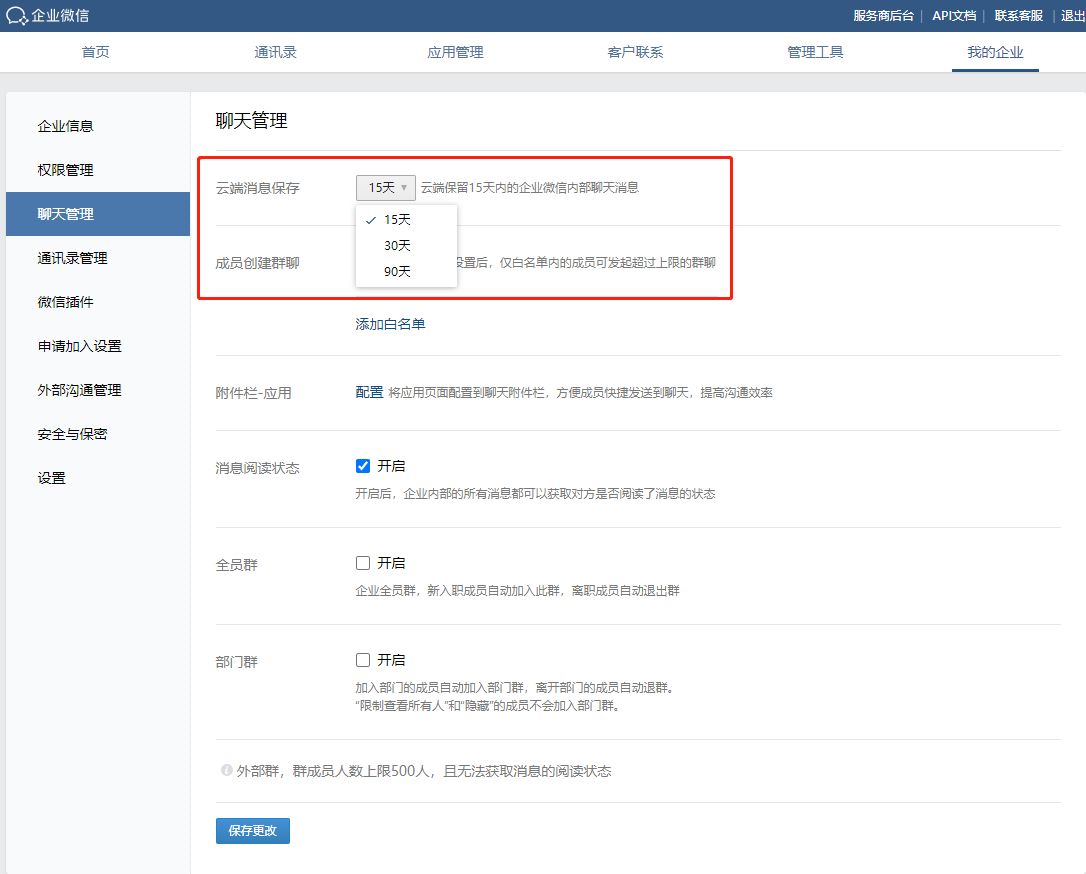Screen dimensions: 1086x874
Task: Open the 应用管理 tab
Action: pyautogui.click(x=455, y=52)
